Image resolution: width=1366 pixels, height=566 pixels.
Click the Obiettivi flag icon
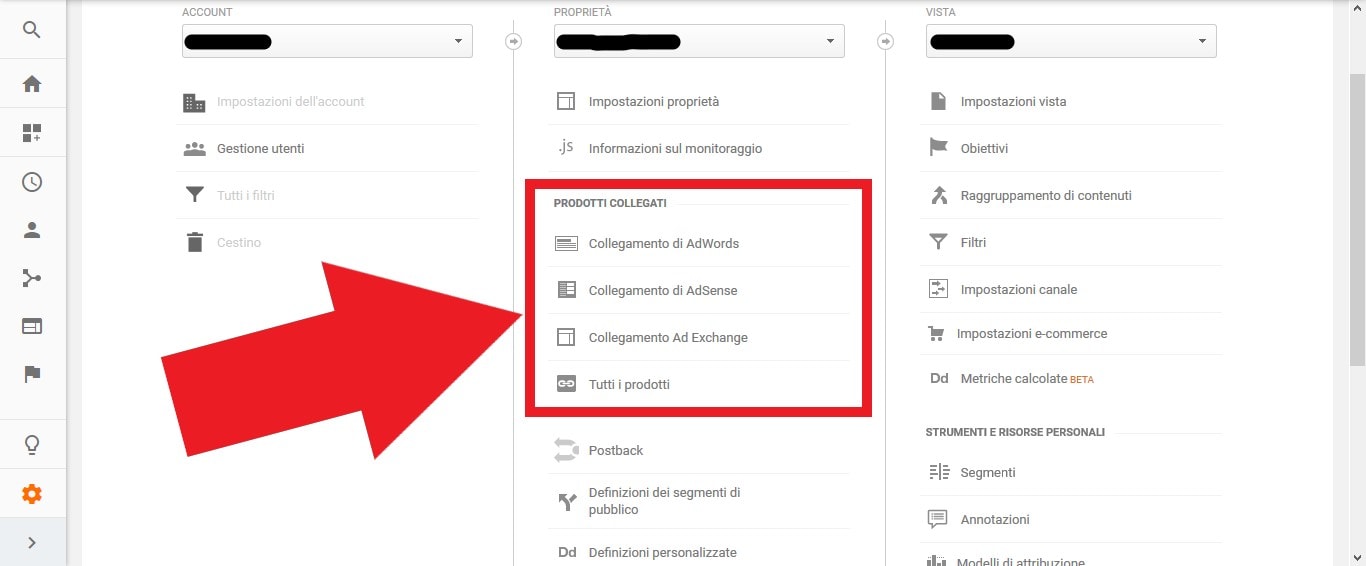click(x=938, y=147)
